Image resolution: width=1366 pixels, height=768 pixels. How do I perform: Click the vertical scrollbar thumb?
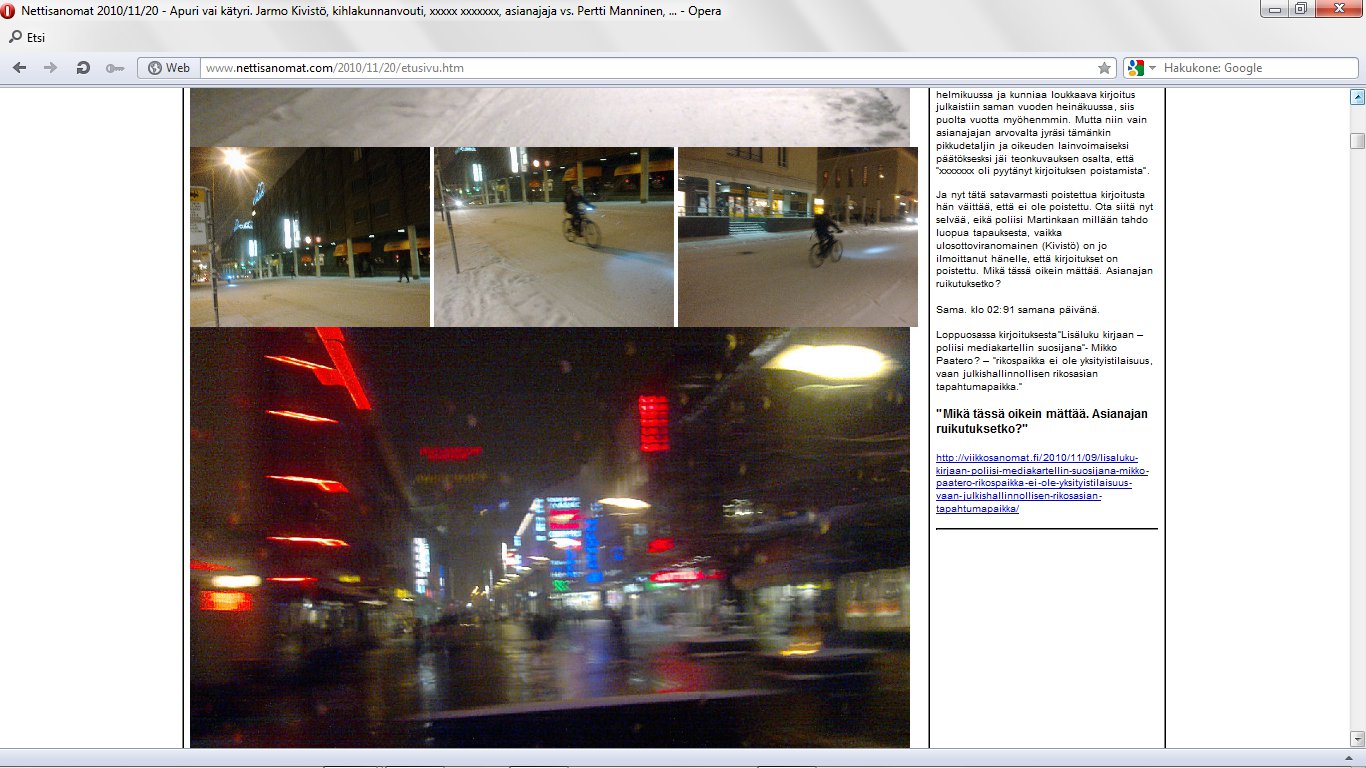[x=1357, y=141]
